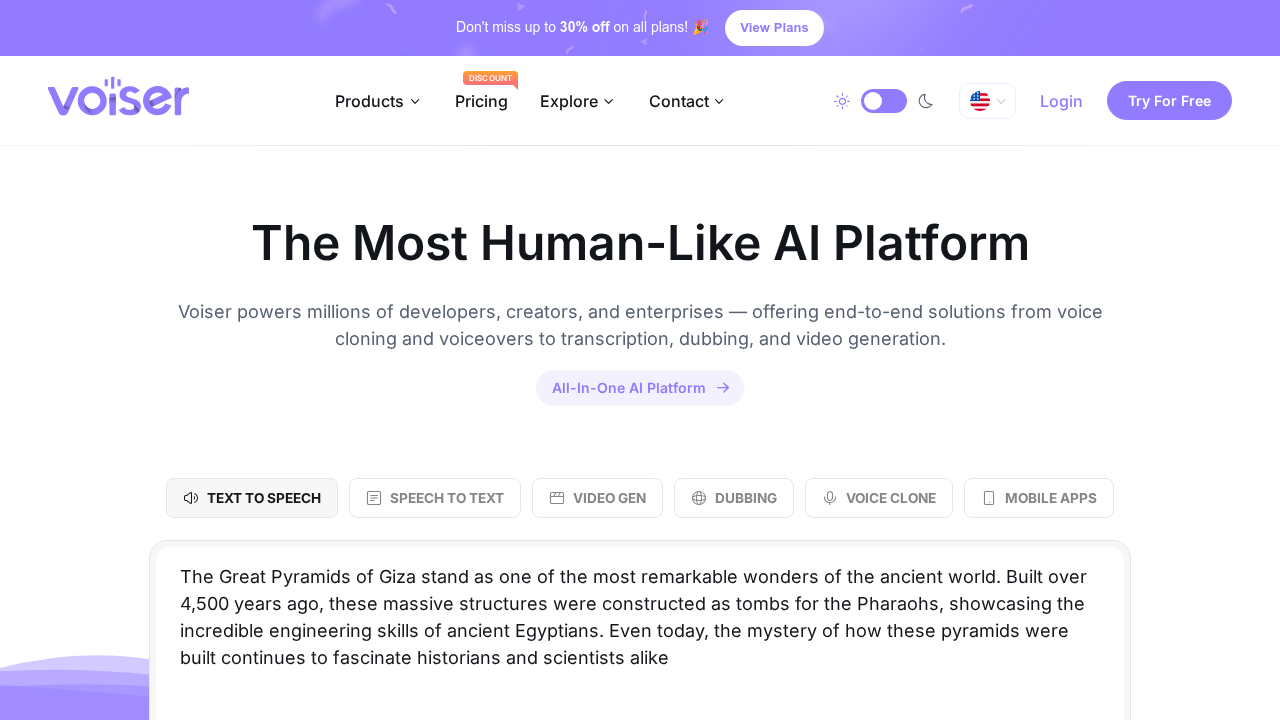Click the Mobile Apps phone icon
The image size is (1280, 720).
point(988,497)
